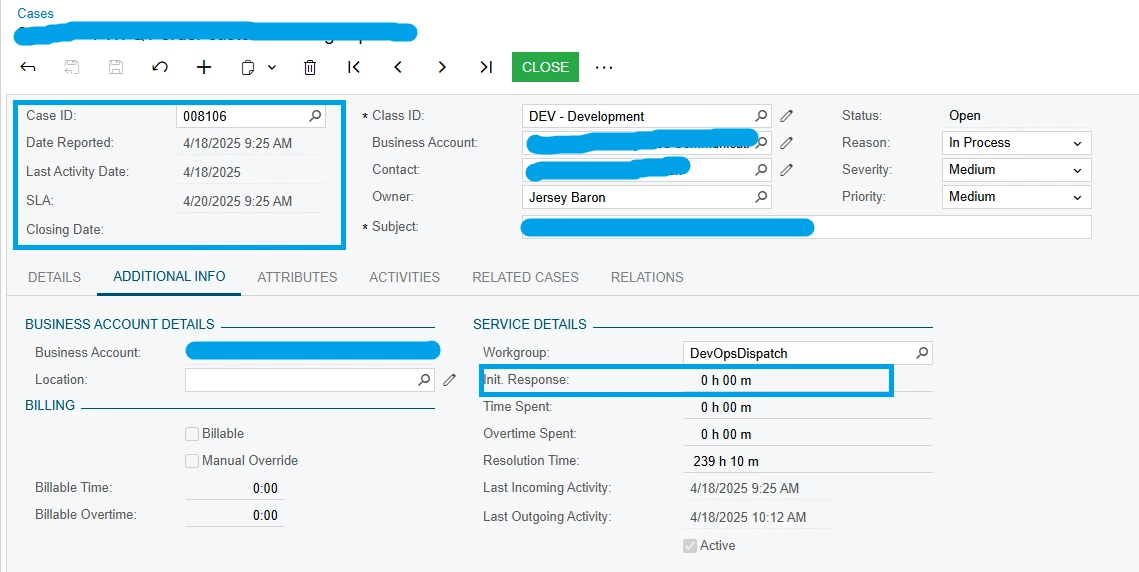This screenshot has width=1139, height=572.
Task: Click the Workgroup lookup magnifier
Action: [x=922, y=353]
